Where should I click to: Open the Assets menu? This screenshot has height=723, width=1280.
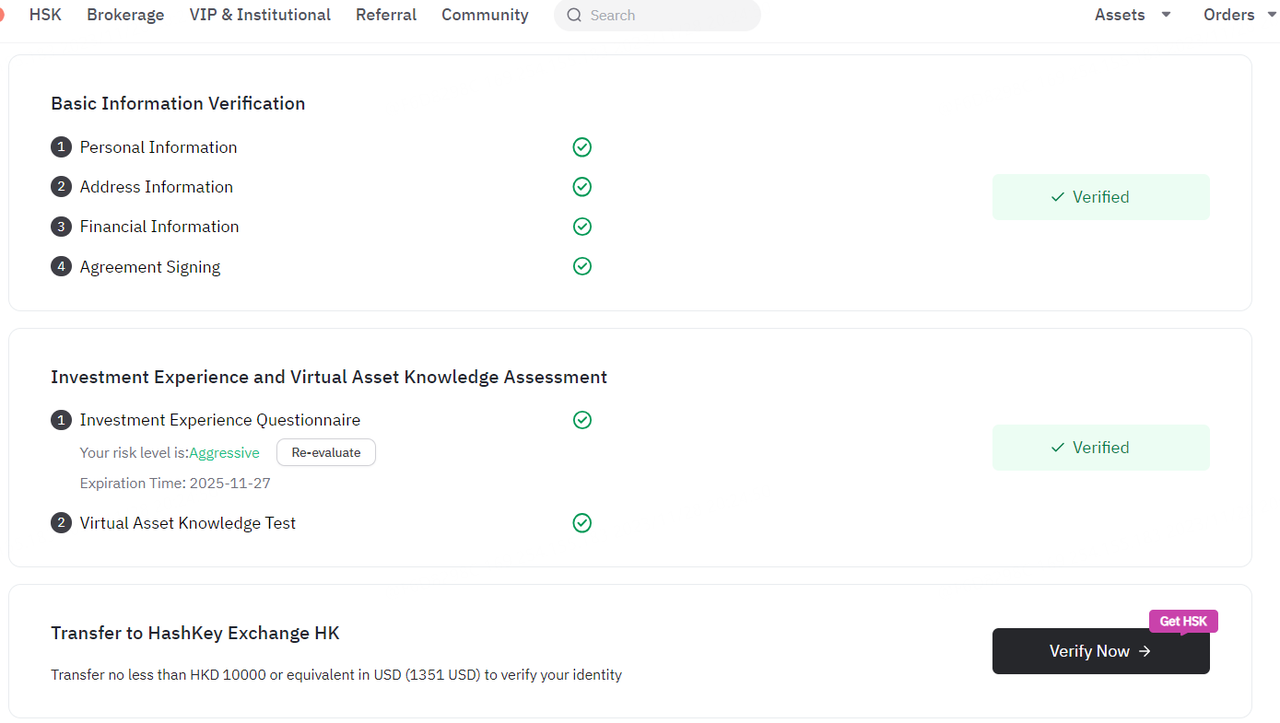coord(1120,15)
